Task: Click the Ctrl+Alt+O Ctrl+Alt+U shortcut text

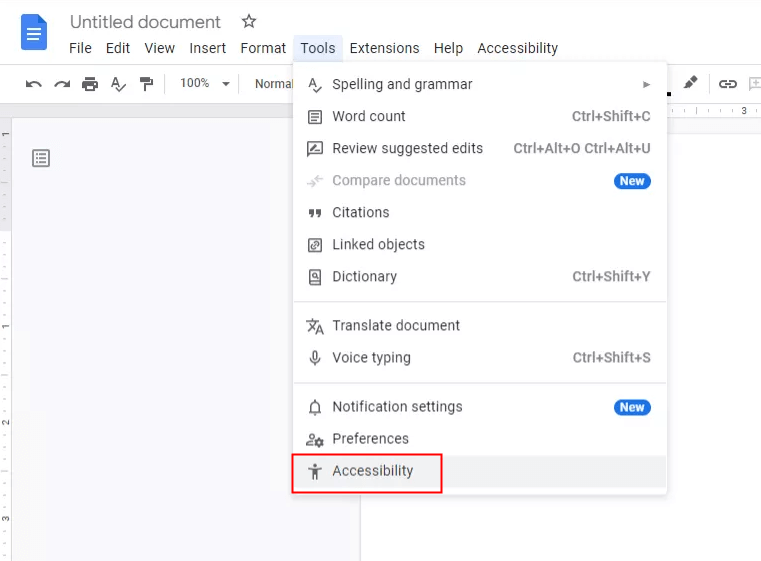Action: coord(582,148)
